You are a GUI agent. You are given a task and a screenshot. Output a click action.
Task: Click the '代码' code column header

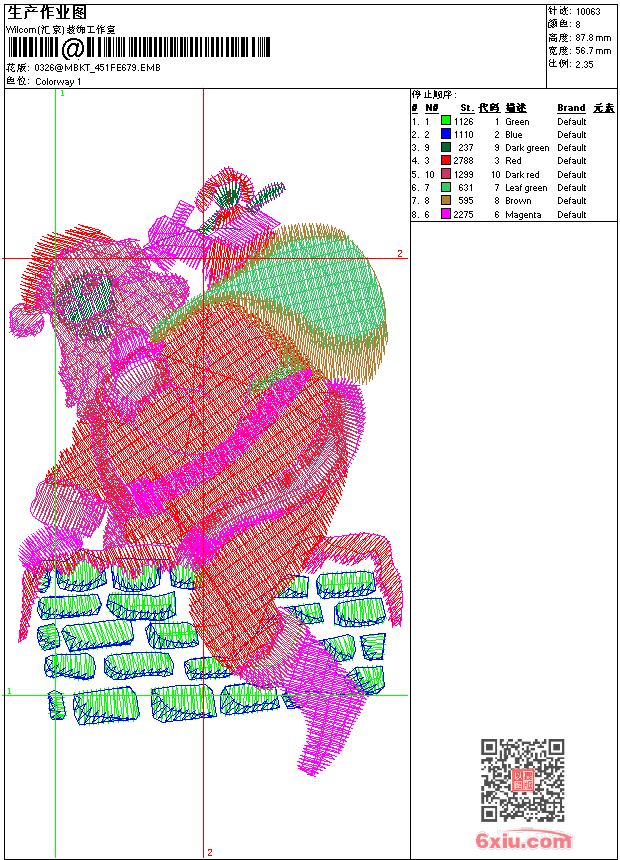pos(489,108)
